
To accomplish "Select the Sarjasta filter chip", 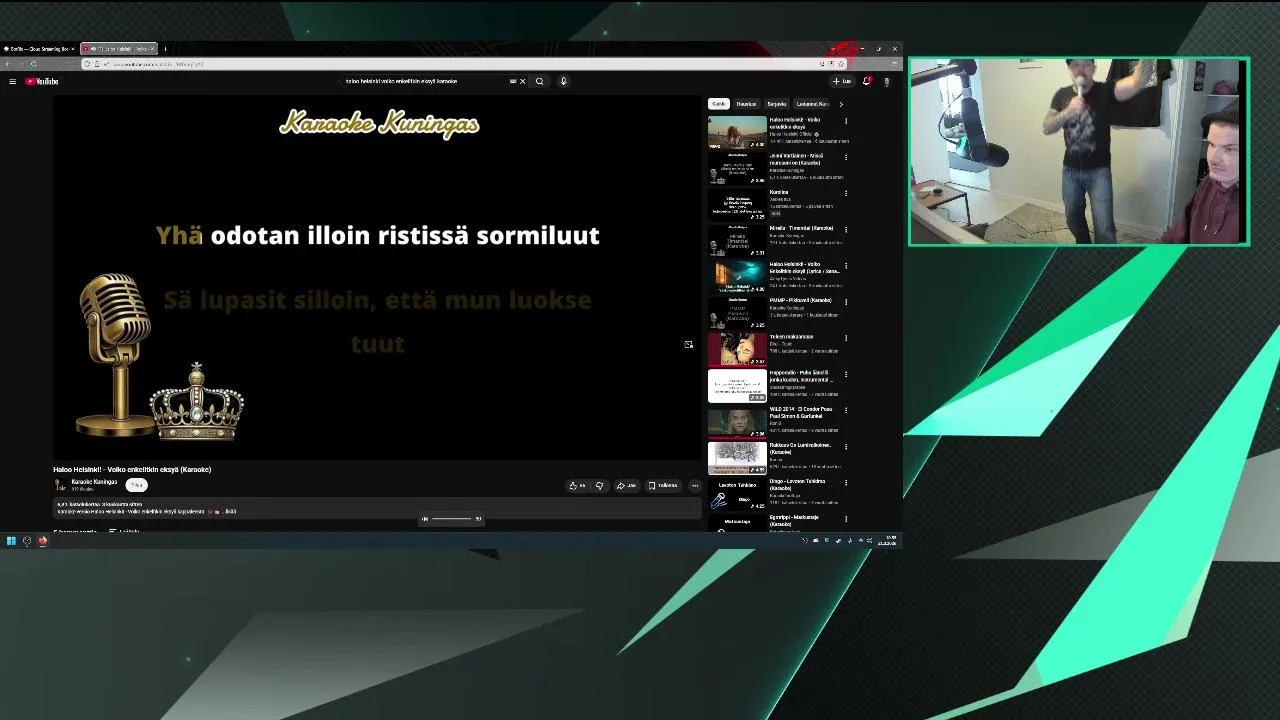I will tap(777, 104).
